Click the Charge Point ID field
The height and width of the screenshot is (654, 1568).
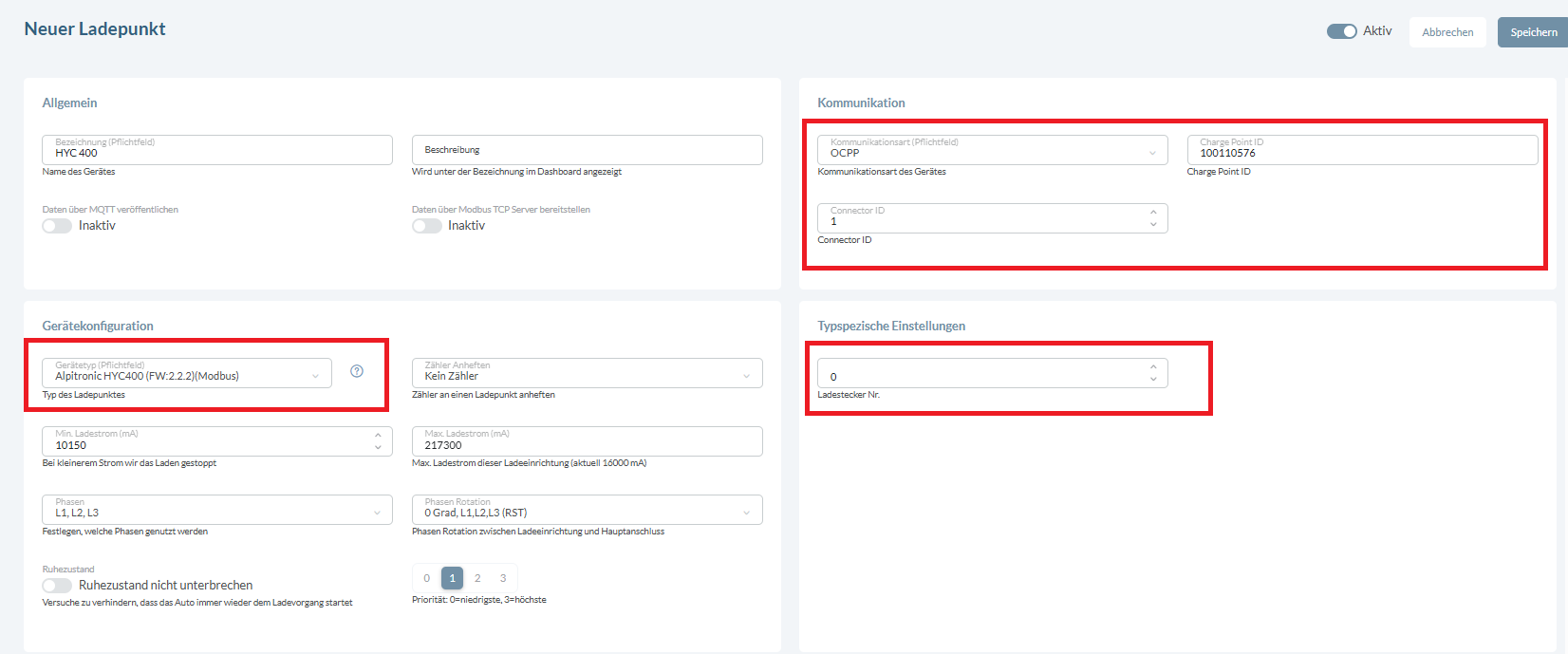point(1362,150)
